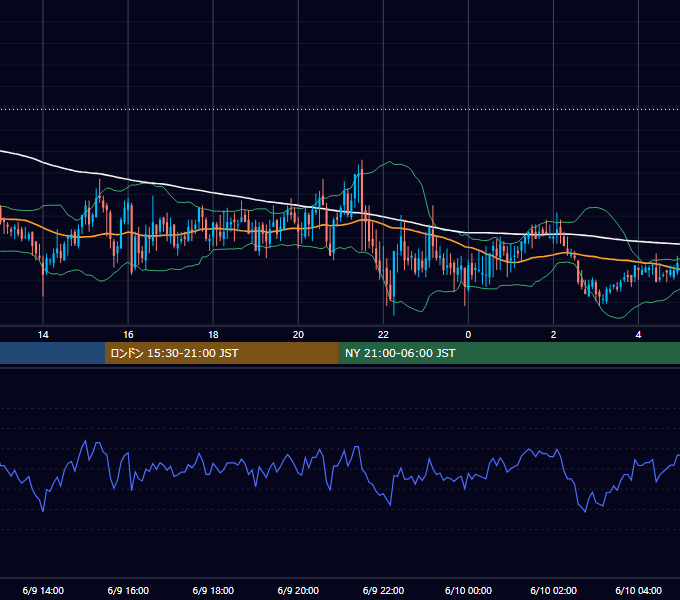The height and width of the screenshot is (600, 680).
Task: Click the 6/10 00:00 date label
Action: (x=468, y=590)
